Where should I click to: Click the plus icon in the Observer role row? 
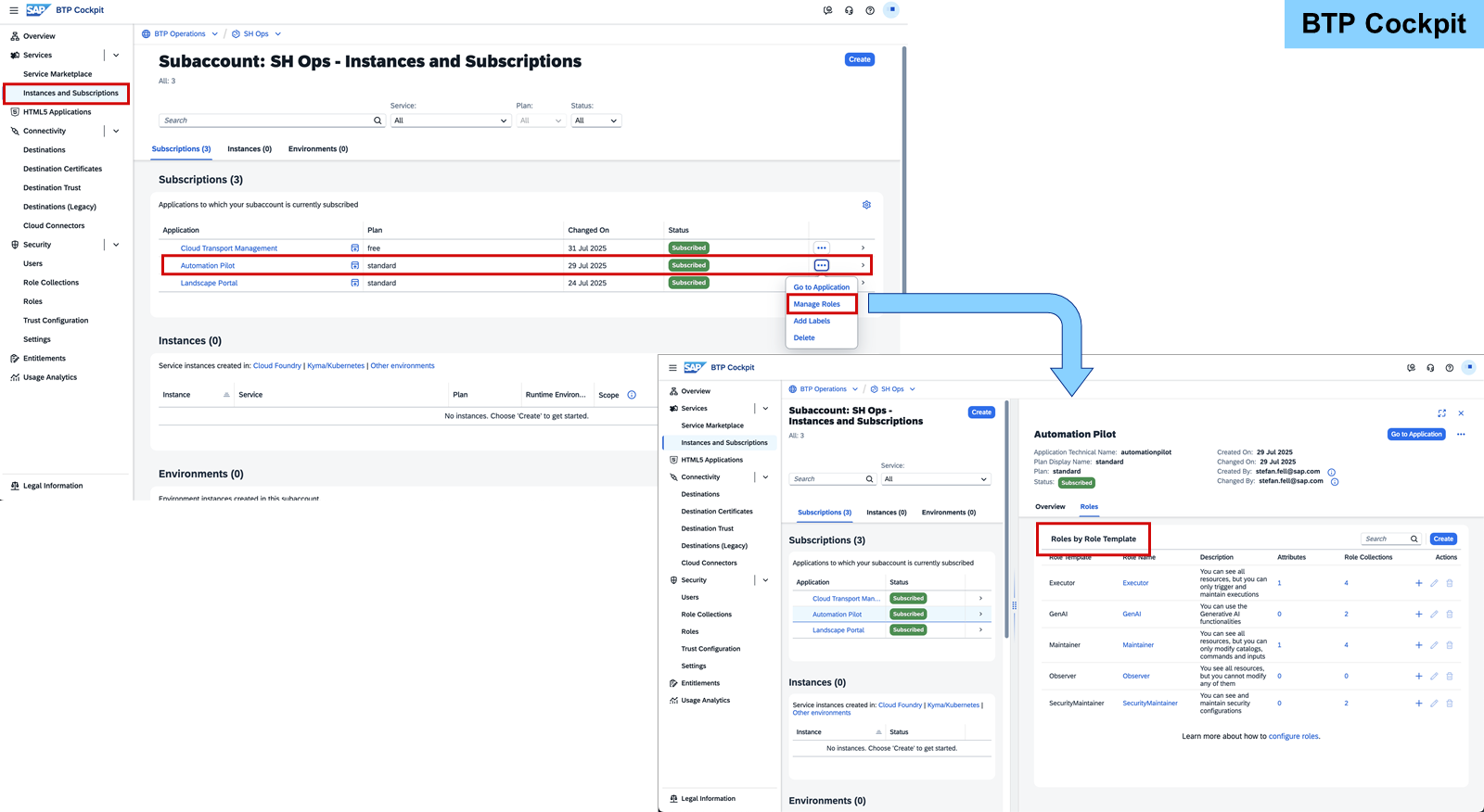coord(1418,676)
